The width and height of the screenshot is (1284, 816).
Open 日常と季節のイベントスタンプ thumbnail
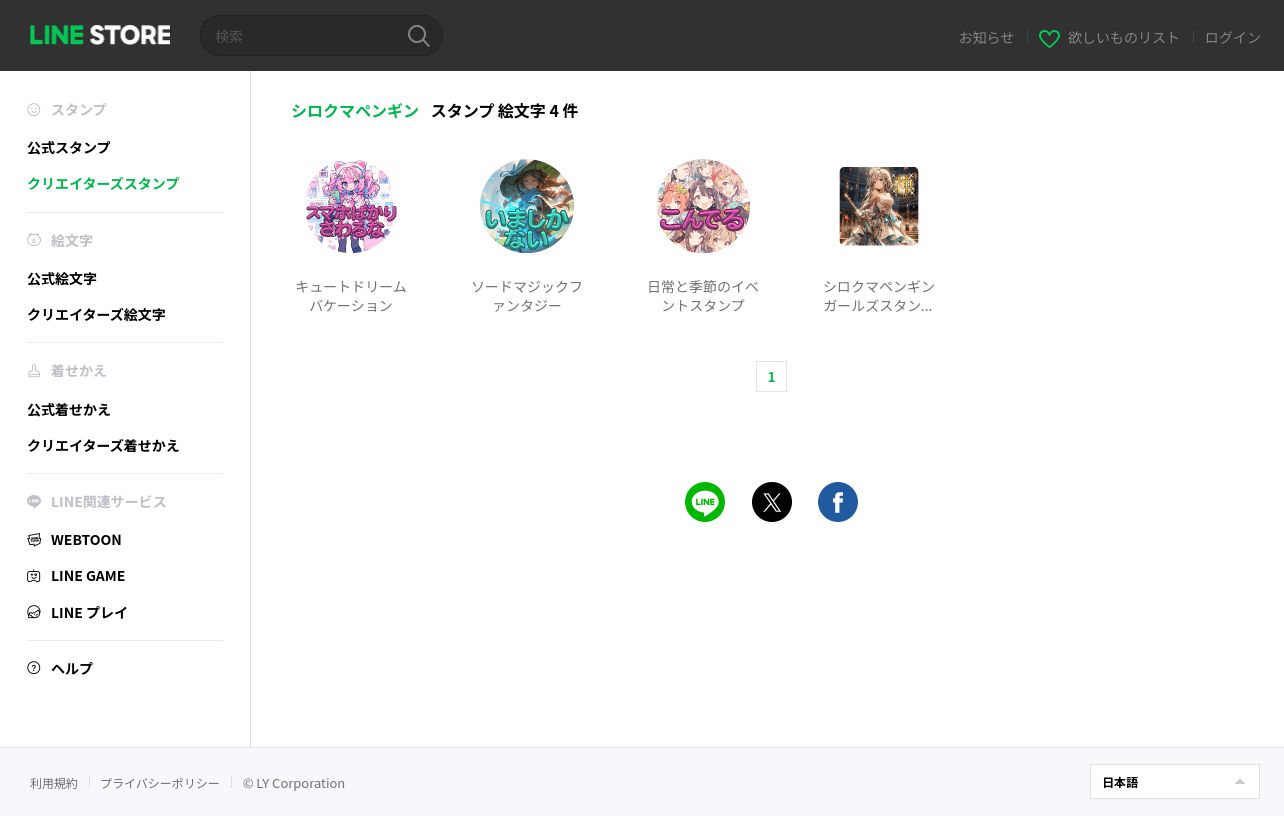click(703, 206)
